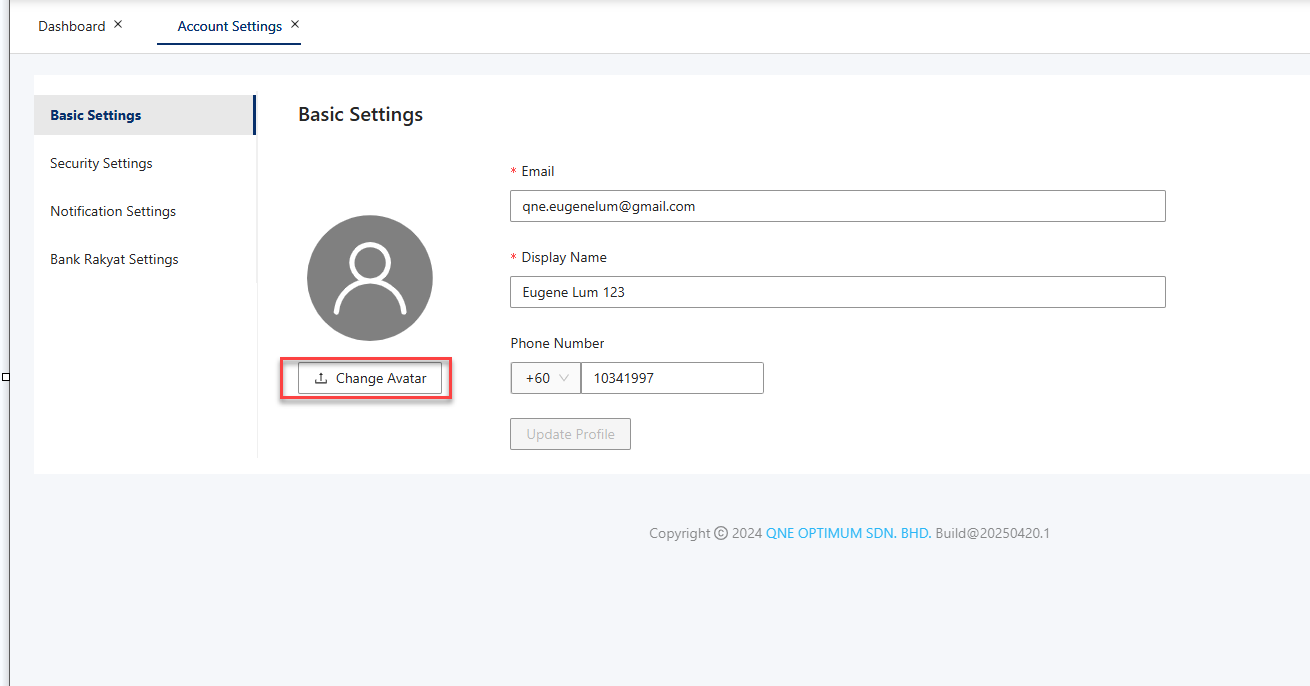Close the Dashboard tab
The width and height of the screenshot is (1310, 686).
(x=118, y=24)
